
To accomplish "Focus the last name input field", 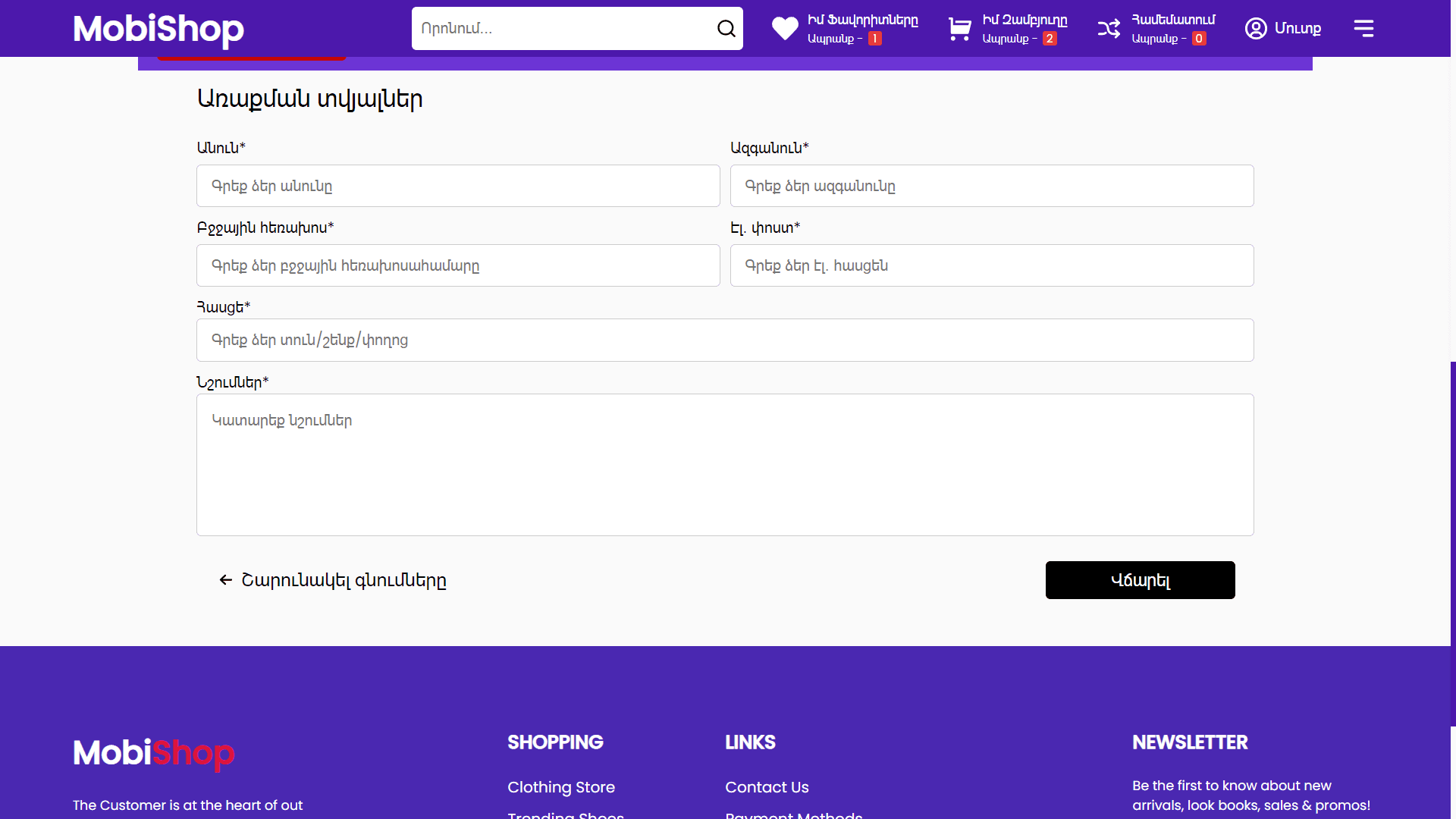I will pyautogui.click(x=991, y=186).
